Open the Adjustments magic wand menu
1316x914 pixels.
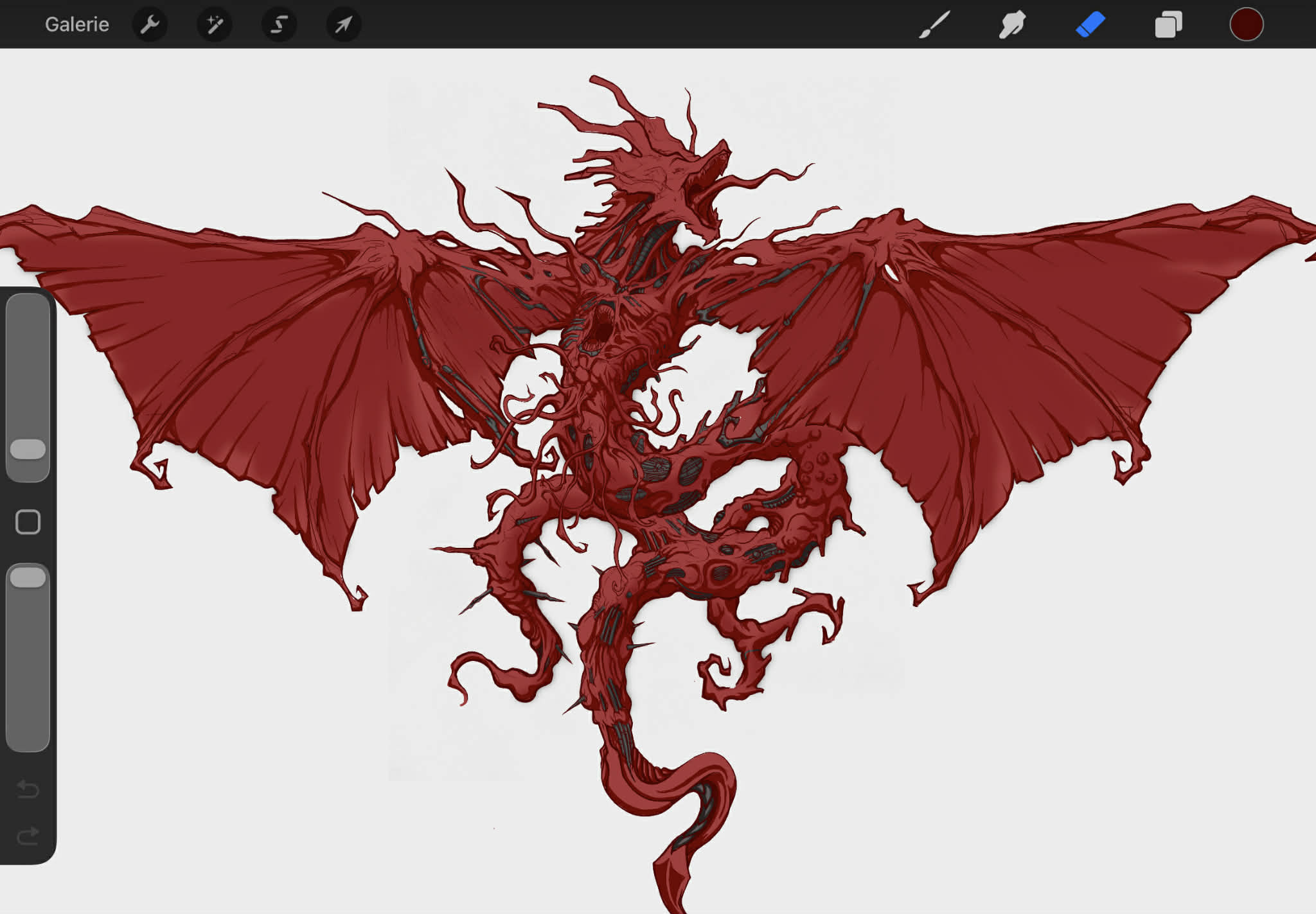pyautogui.click(x=215, y=25)
